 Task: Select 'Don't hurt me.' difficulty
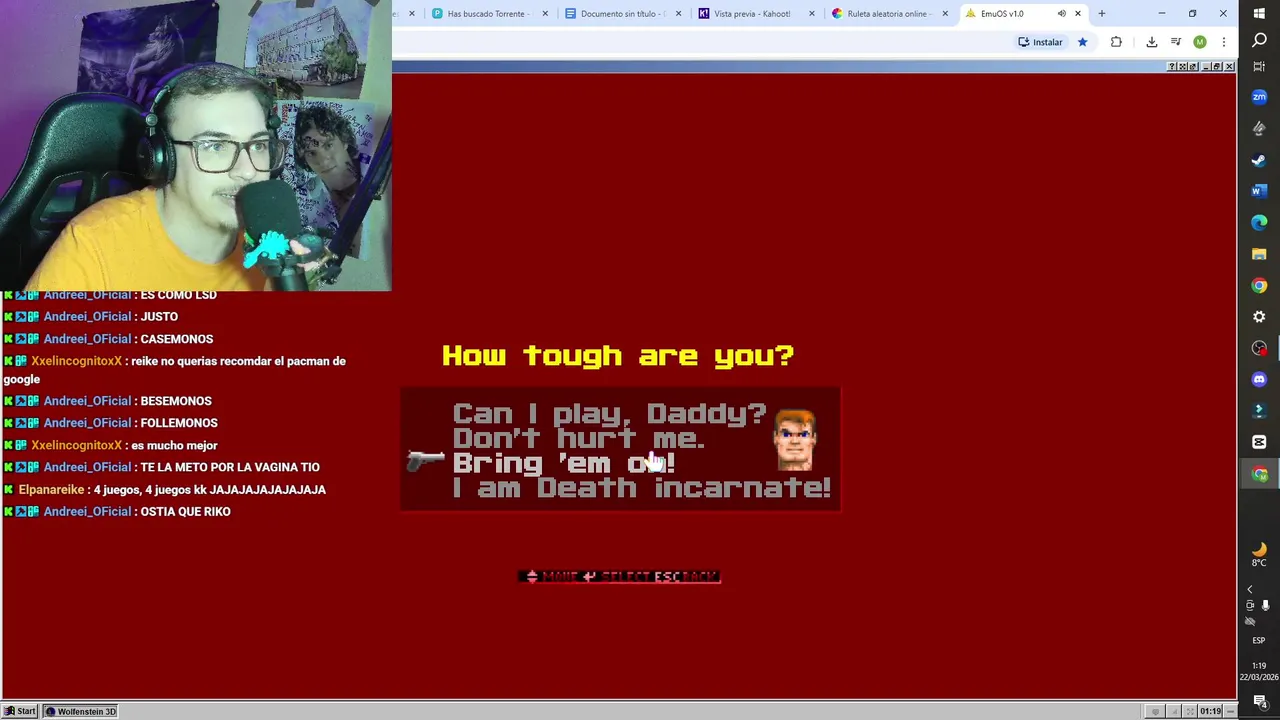(579, 438)
